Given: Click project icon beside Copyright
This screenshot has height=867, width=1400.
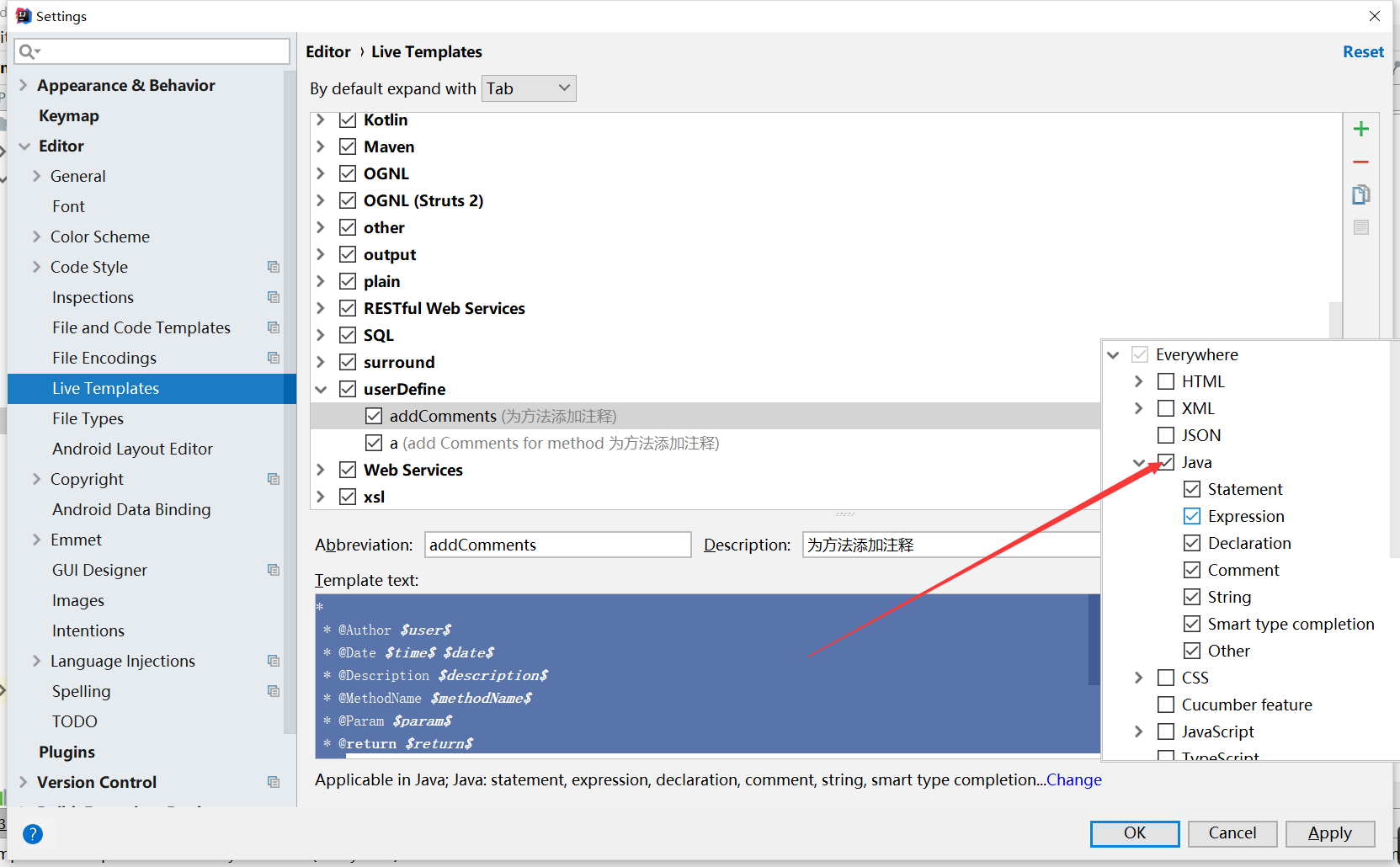Looking at the screenshot, I should coord(274,479).
